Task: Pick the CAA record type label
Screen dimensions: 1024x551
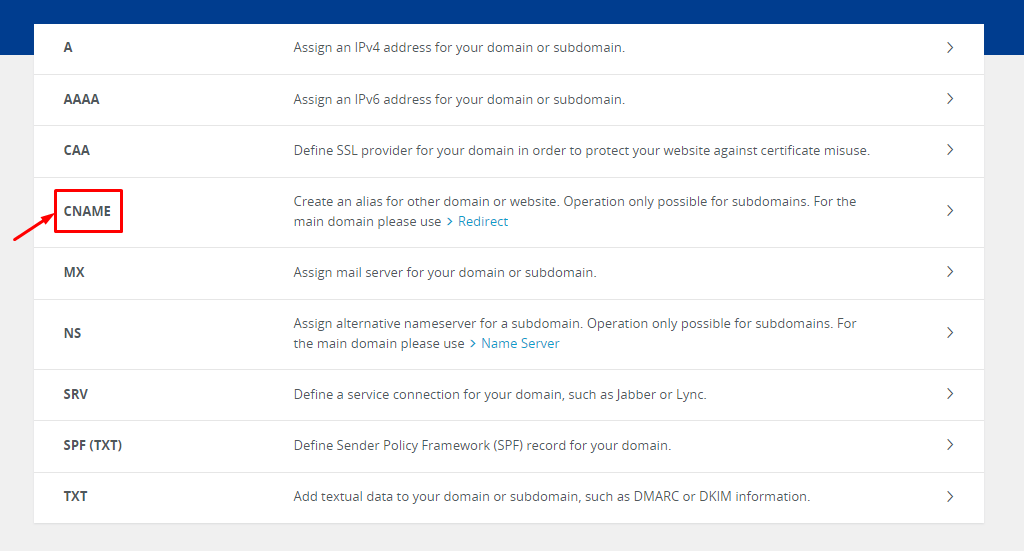Action: [76, 151]
